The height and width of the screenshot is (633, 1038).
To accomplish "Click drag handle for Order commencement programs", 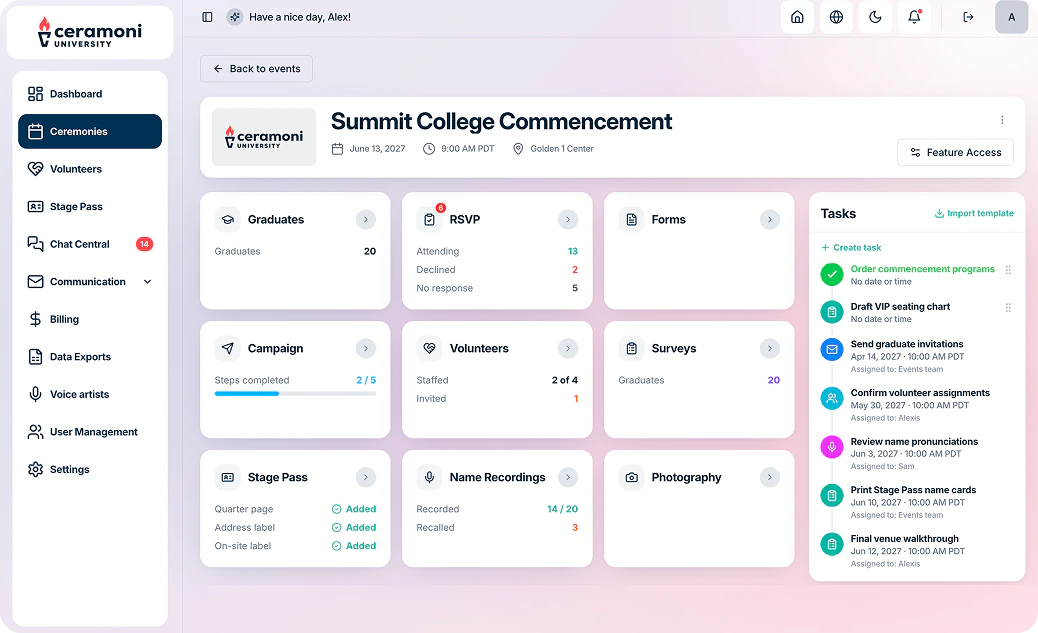I will pos(1008,270).
